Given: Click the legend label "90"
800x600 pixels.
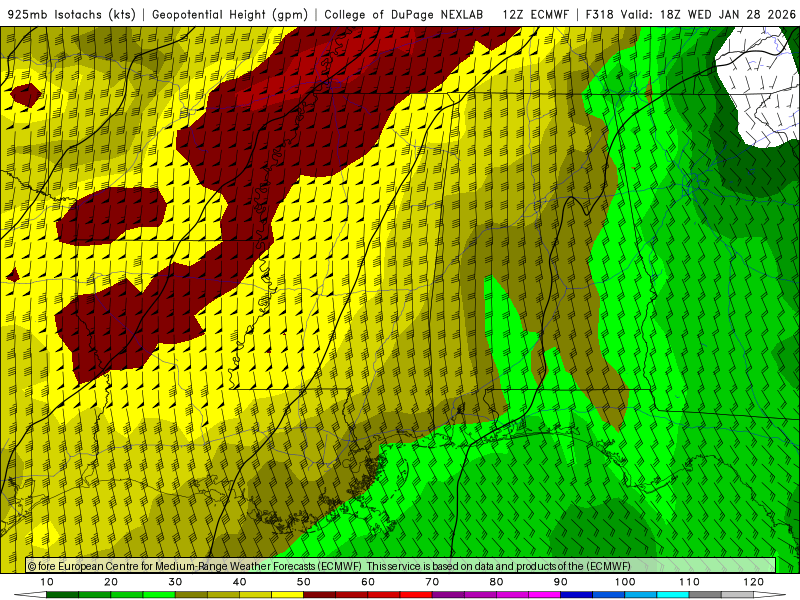Looking at the screenshot, I should click(561, 582).
